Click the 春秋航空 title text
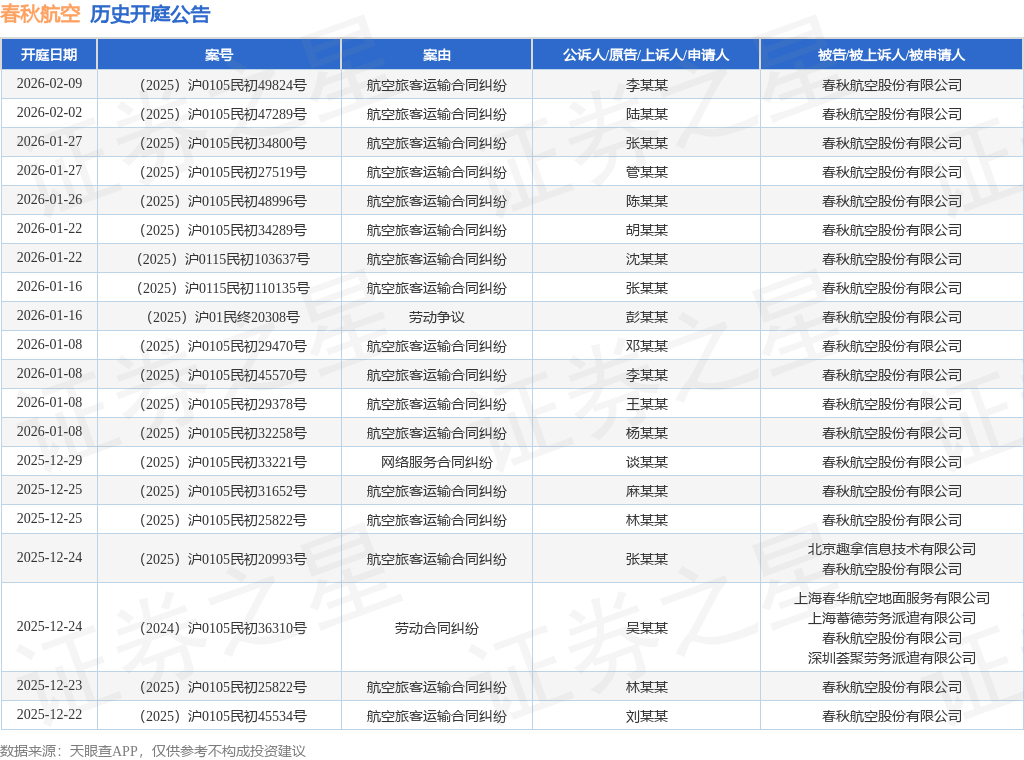Image resolution: width=1024 pixels, height=760 pixels. (x=40, y=14)
